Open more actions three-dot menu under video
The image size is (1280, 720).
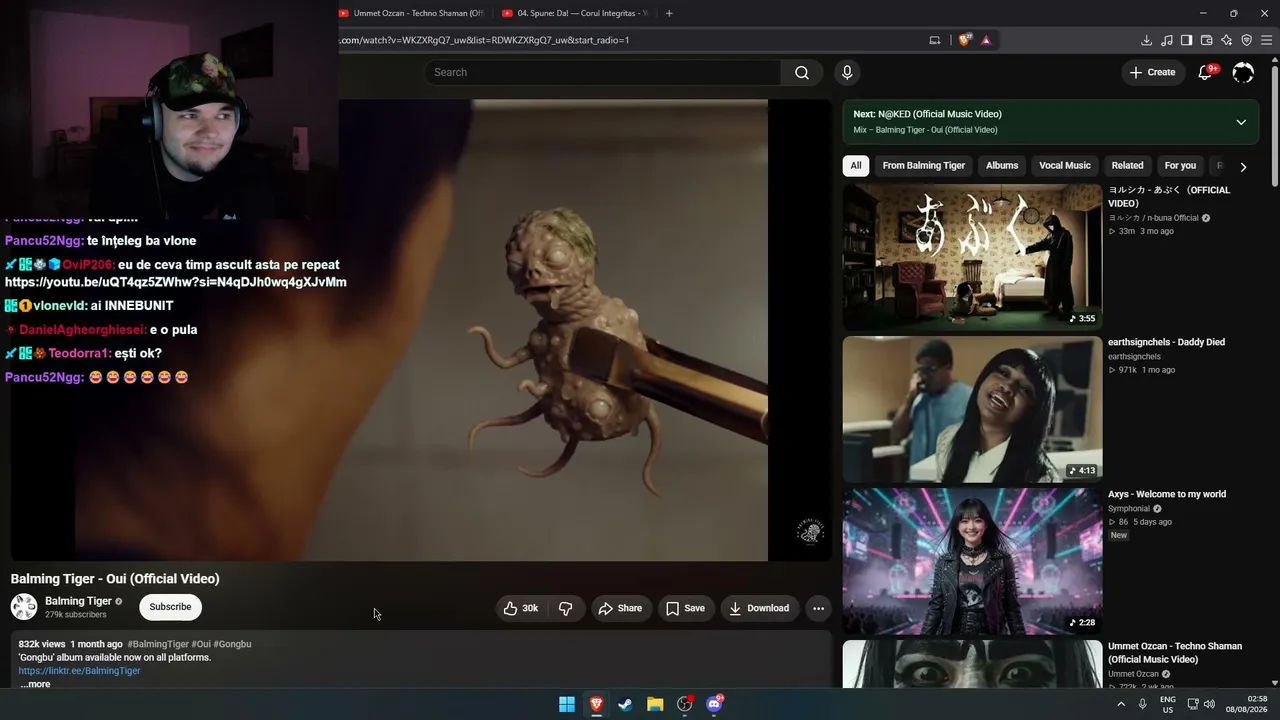pyautogui.click(x=818, y=608)
